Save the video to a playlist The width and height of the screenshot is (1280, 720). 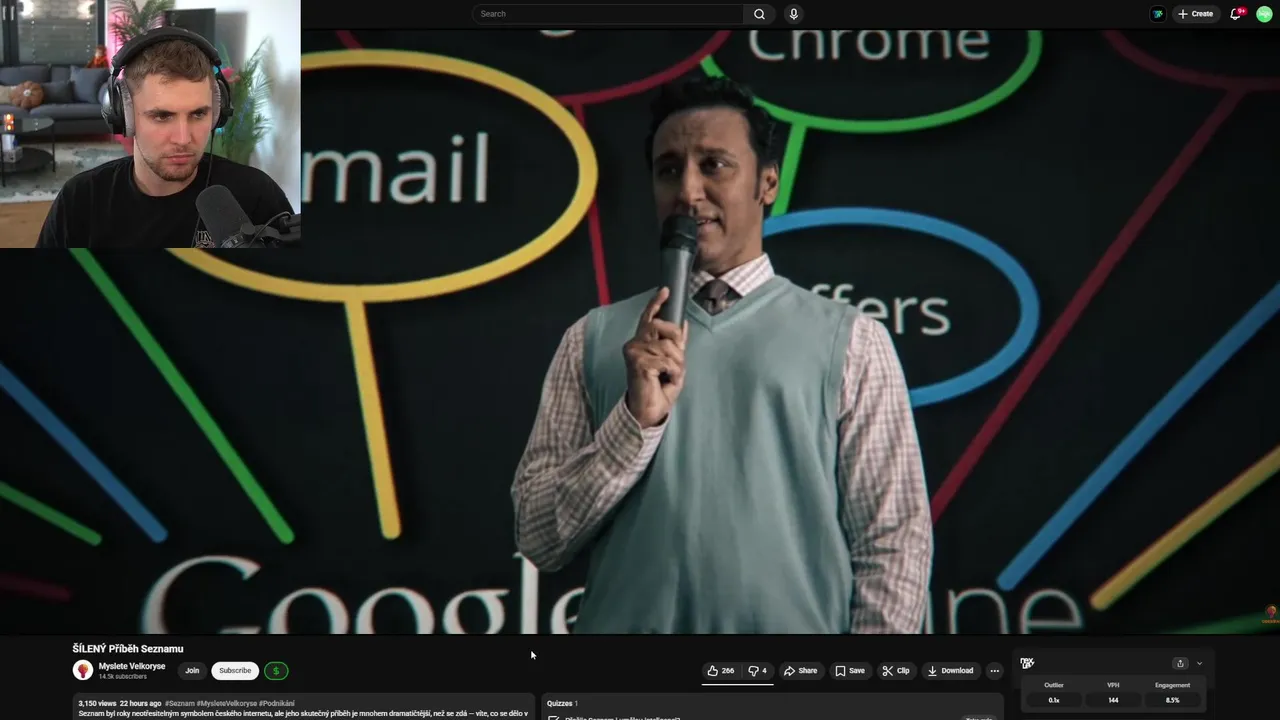tap(850, 671)
